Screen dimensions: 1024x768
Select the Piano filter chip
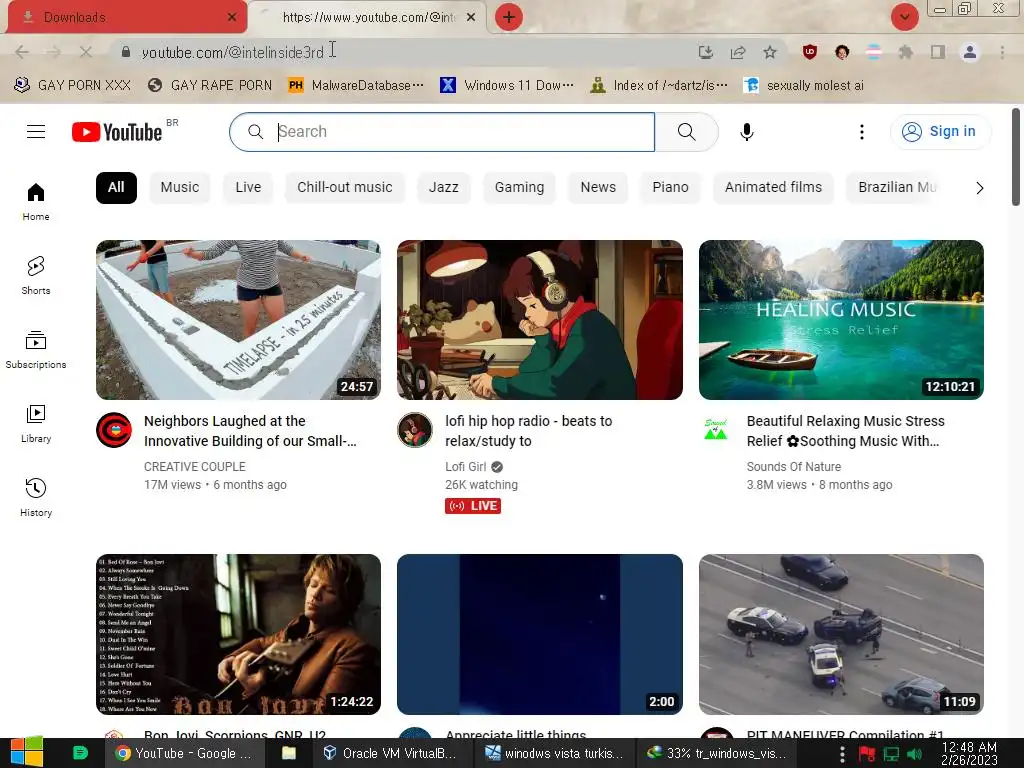pos(670,187)
